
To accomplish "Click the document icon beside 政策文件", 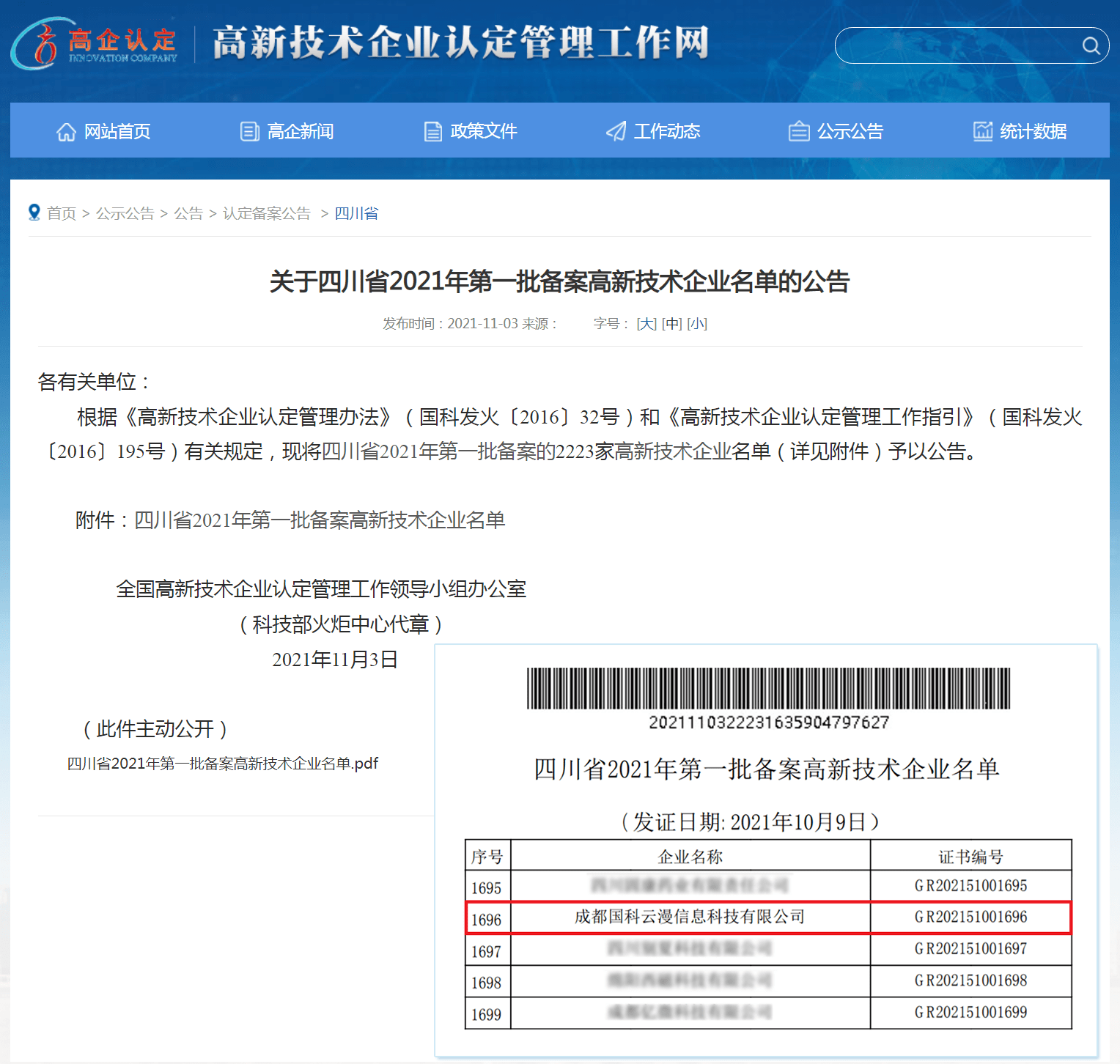I will [433, 132].
